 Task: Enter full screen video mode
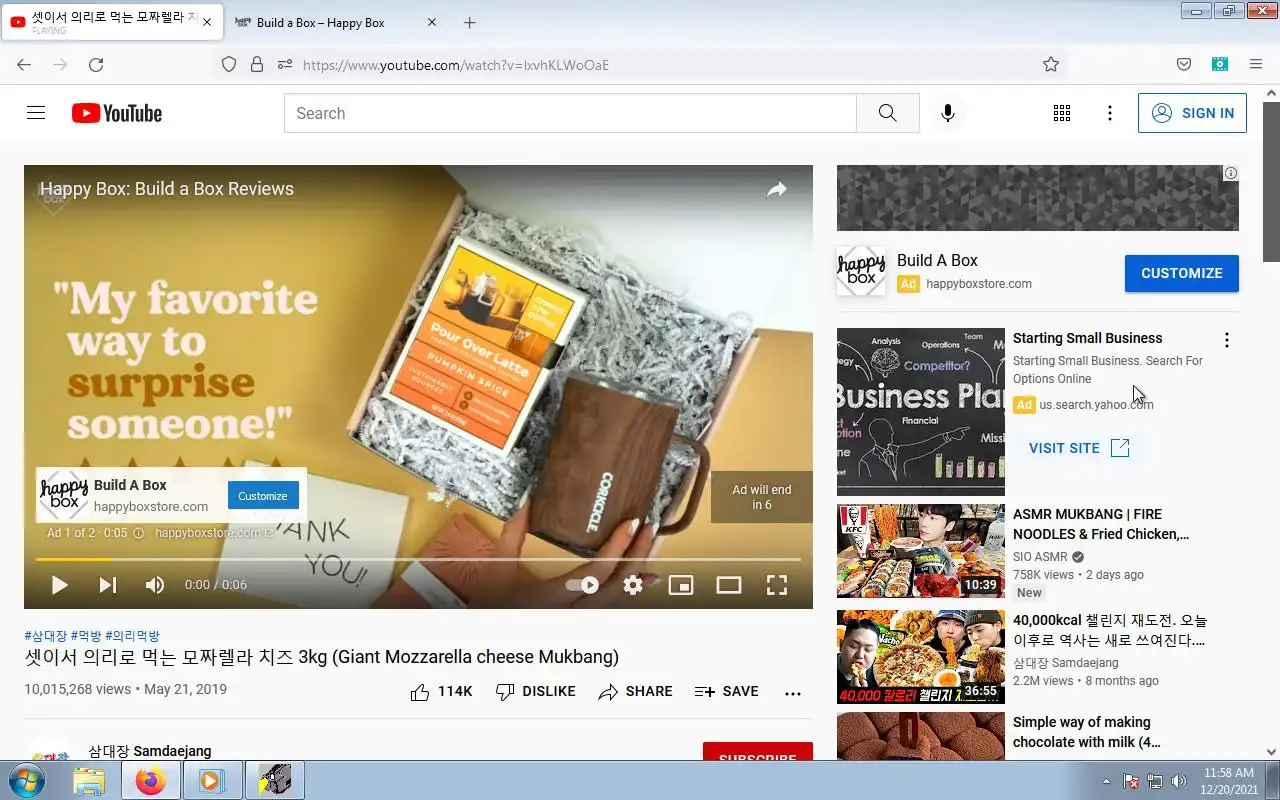777,585
